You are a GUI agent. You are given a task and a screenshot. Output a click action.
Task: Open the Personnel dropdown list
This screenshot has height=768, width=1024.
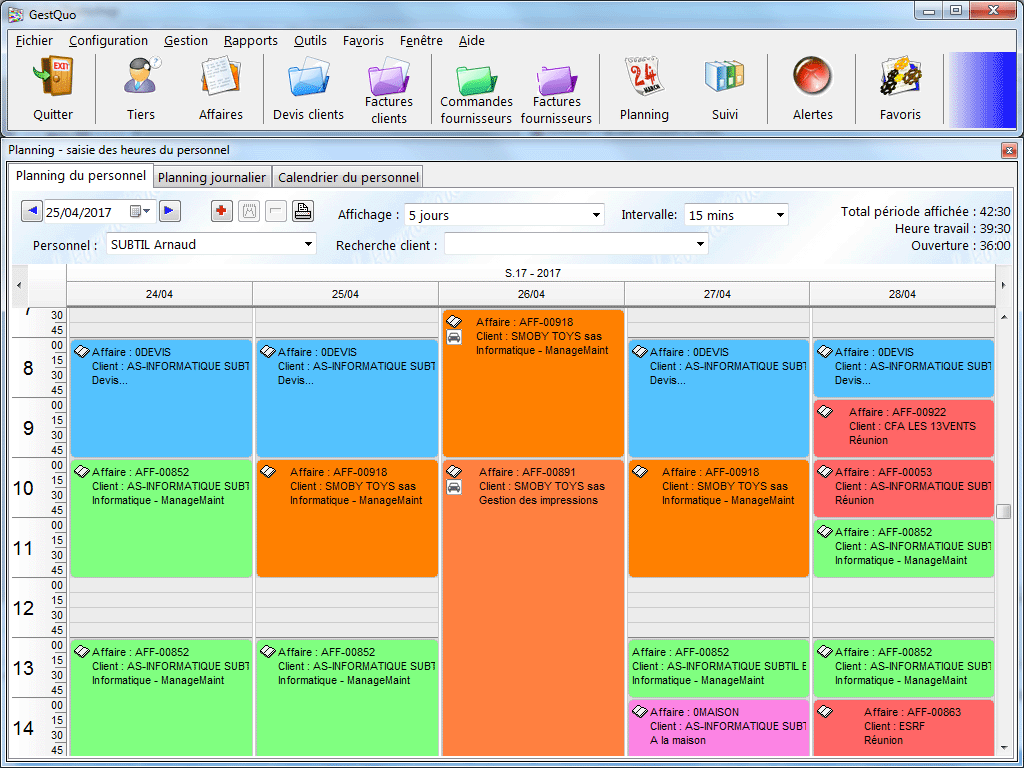click(308, 244)
